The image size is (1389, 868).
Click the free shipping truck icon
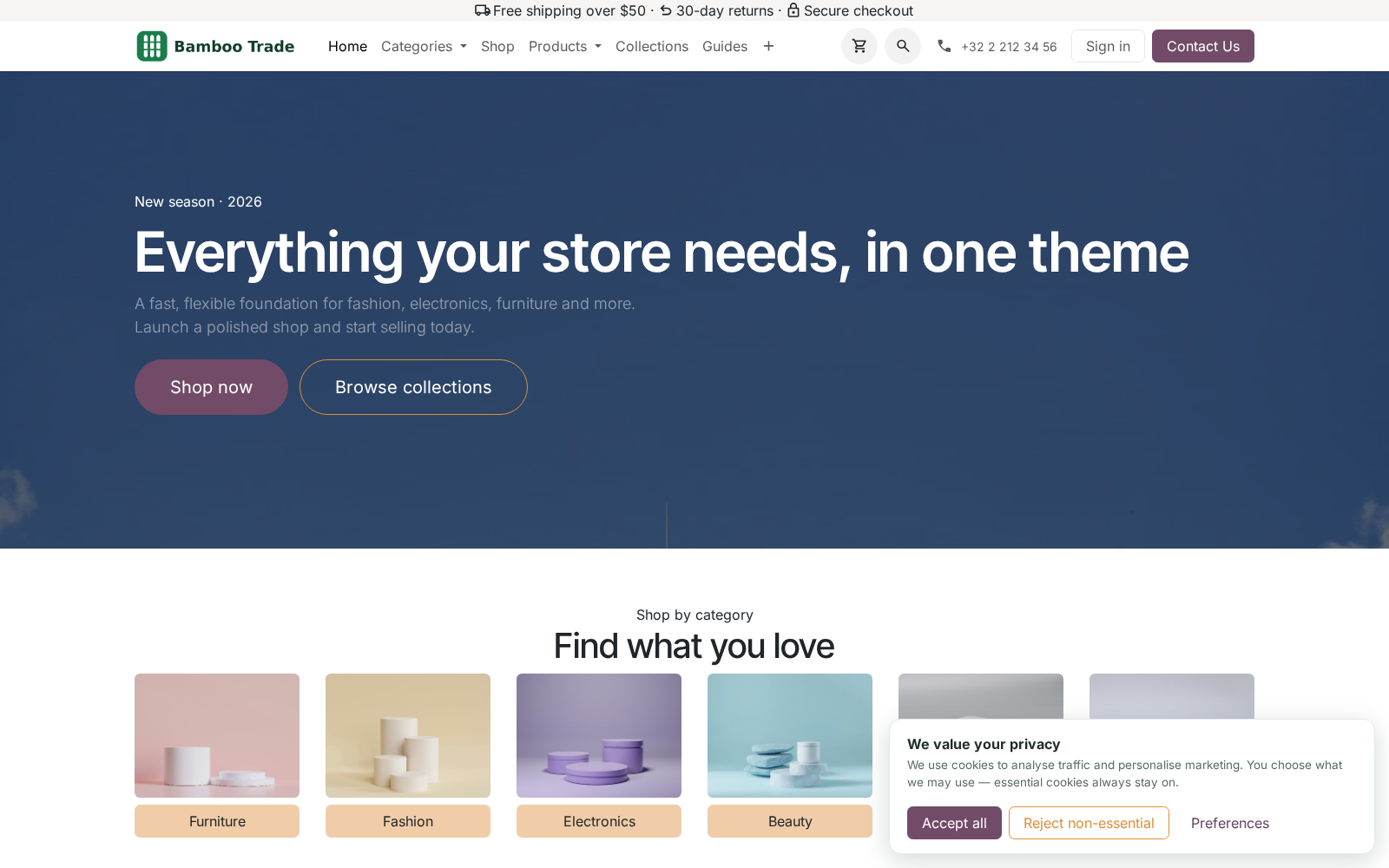click(x=483, y=10)
